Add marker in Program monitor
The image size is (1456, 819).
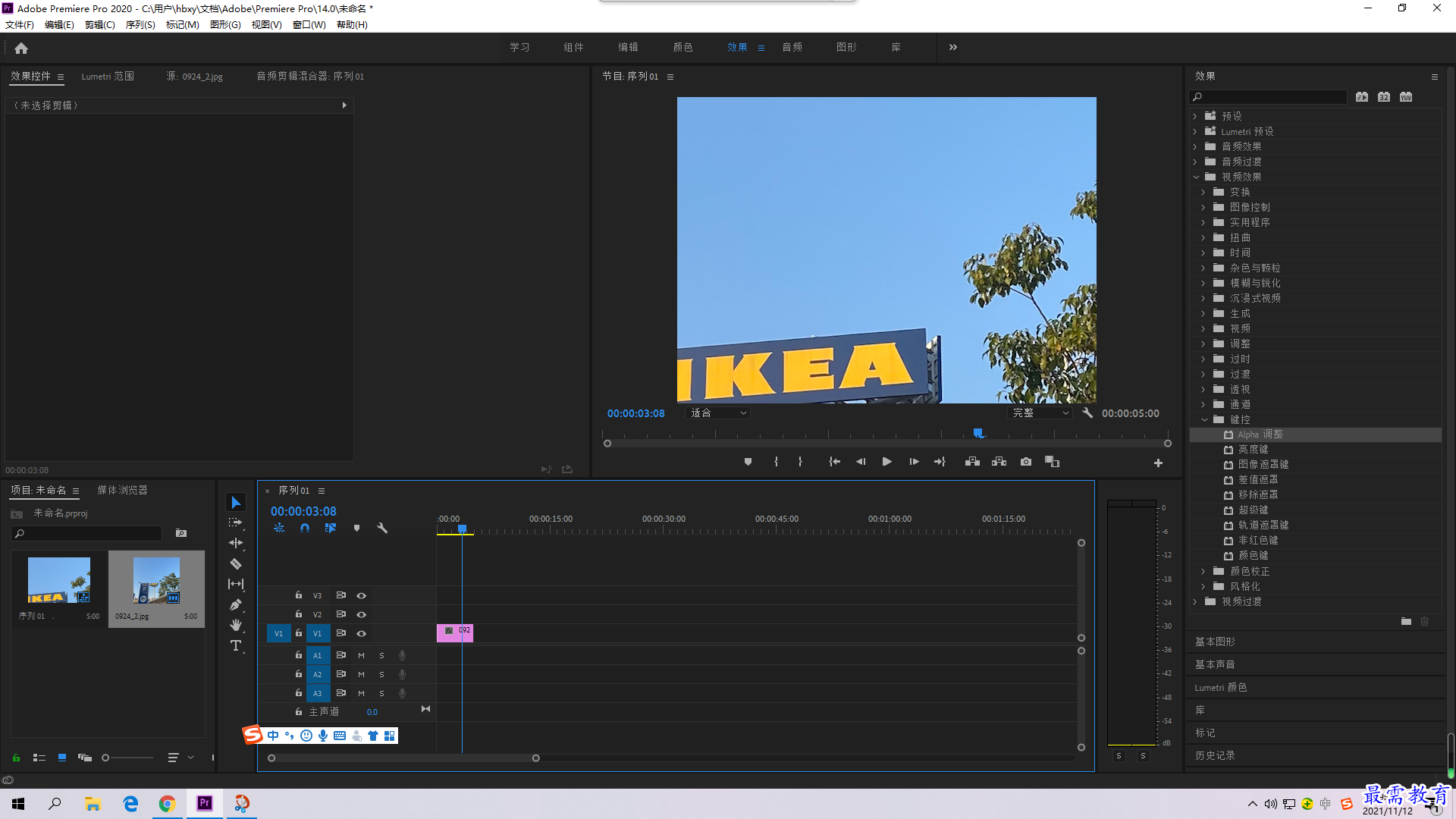748,462
